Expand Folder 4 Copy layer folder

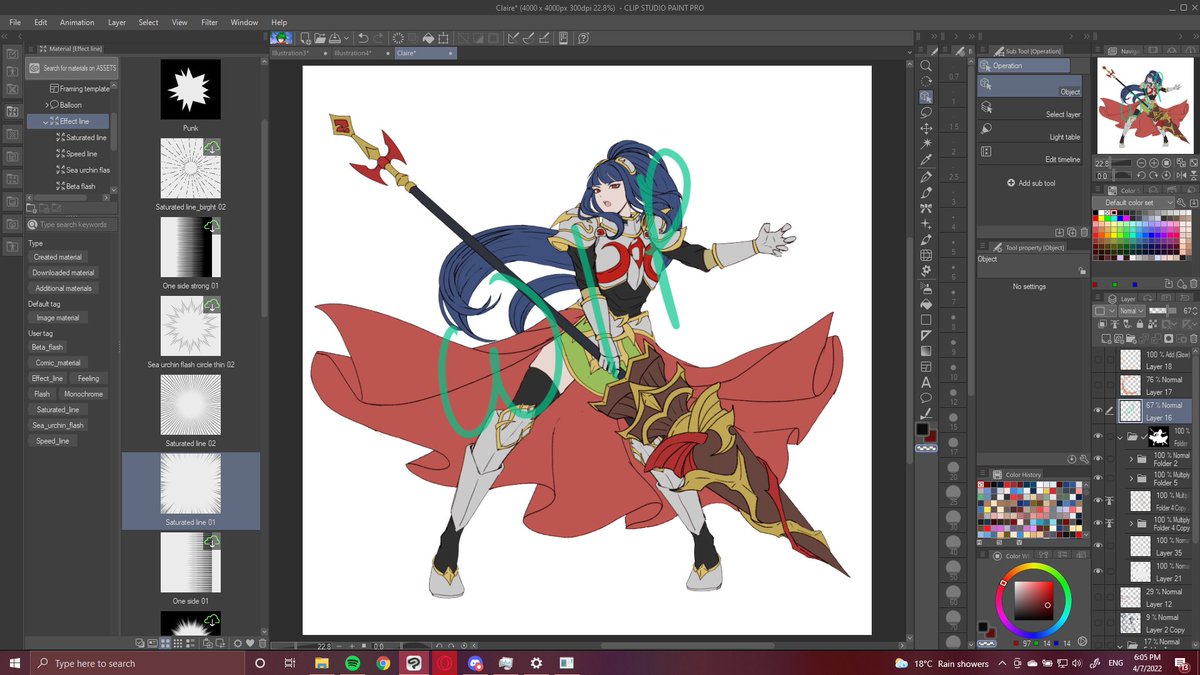point(1131,522)
